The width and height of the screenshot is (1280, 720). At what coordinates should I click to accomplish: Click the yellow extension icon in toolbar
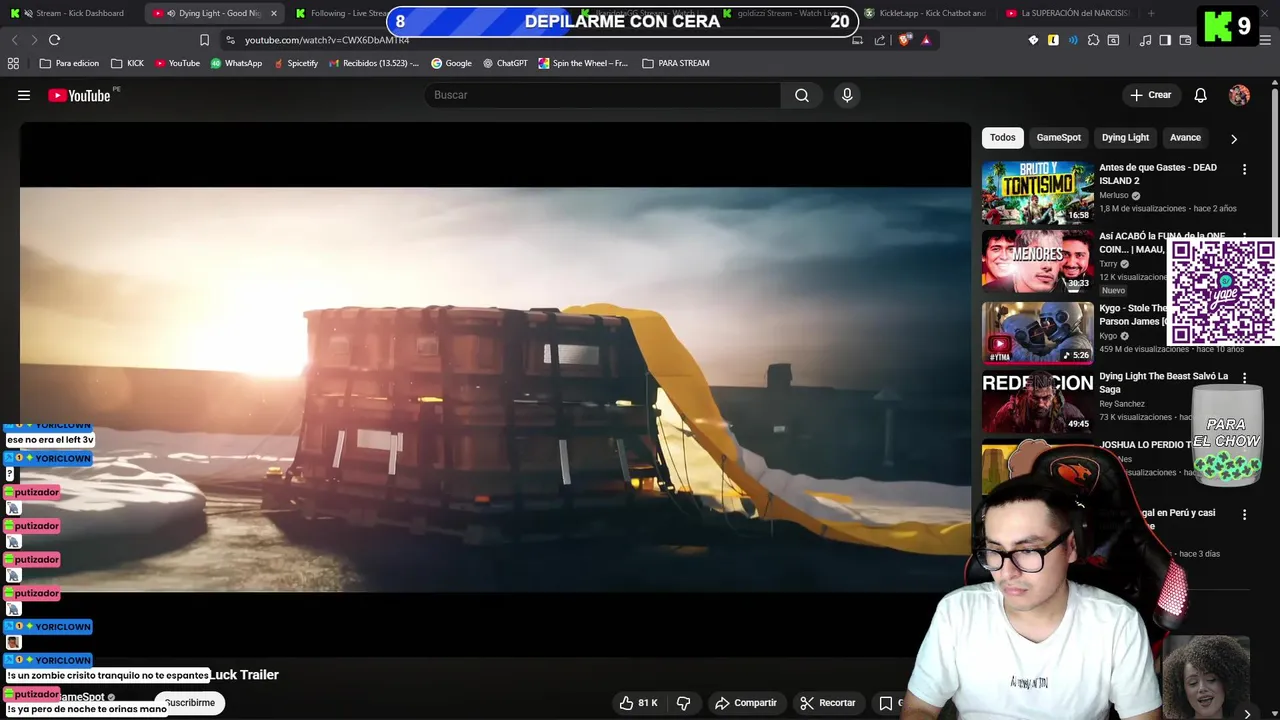click(x=1053, y=40)
